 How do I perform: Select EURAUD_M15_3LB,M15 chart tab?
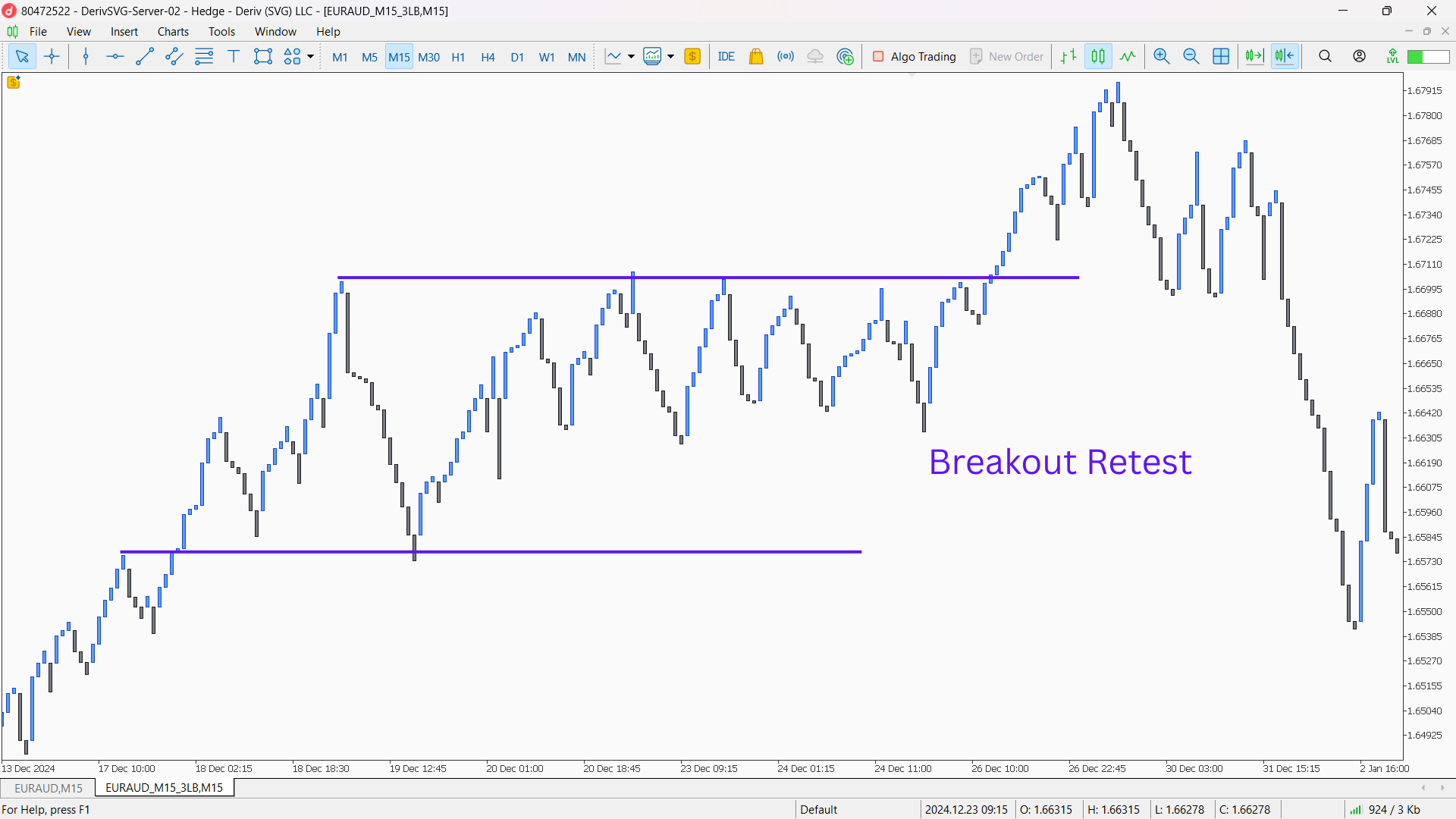(165, 788)
